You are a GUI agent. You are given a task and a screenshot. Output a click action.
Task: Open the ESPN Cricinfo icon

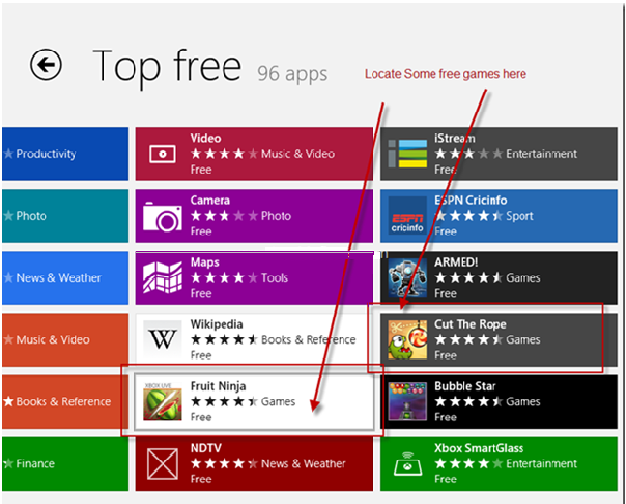click(407, 216)
